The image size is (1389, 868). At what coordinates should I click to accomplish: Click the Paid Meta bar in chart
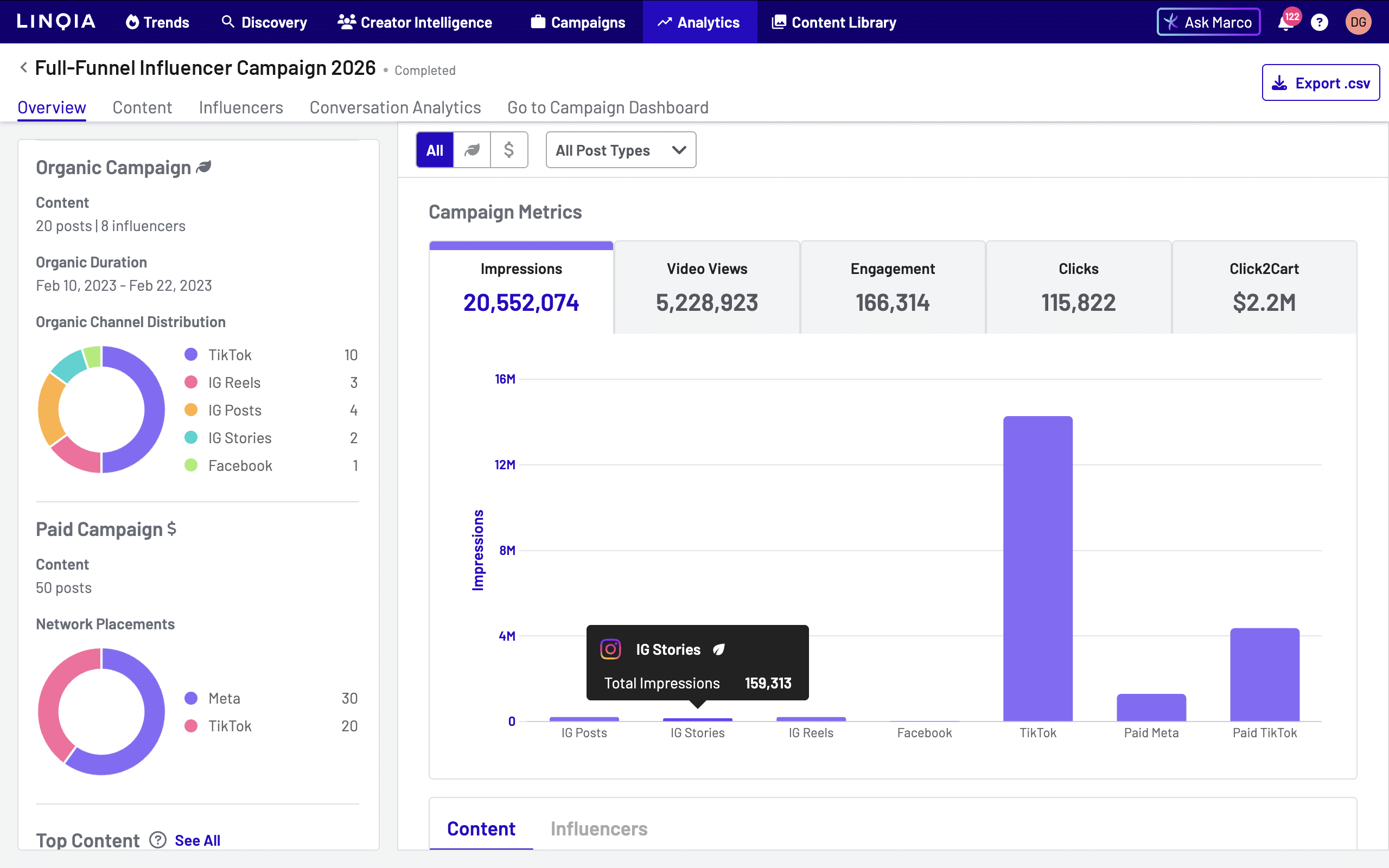click(1151, 707)
